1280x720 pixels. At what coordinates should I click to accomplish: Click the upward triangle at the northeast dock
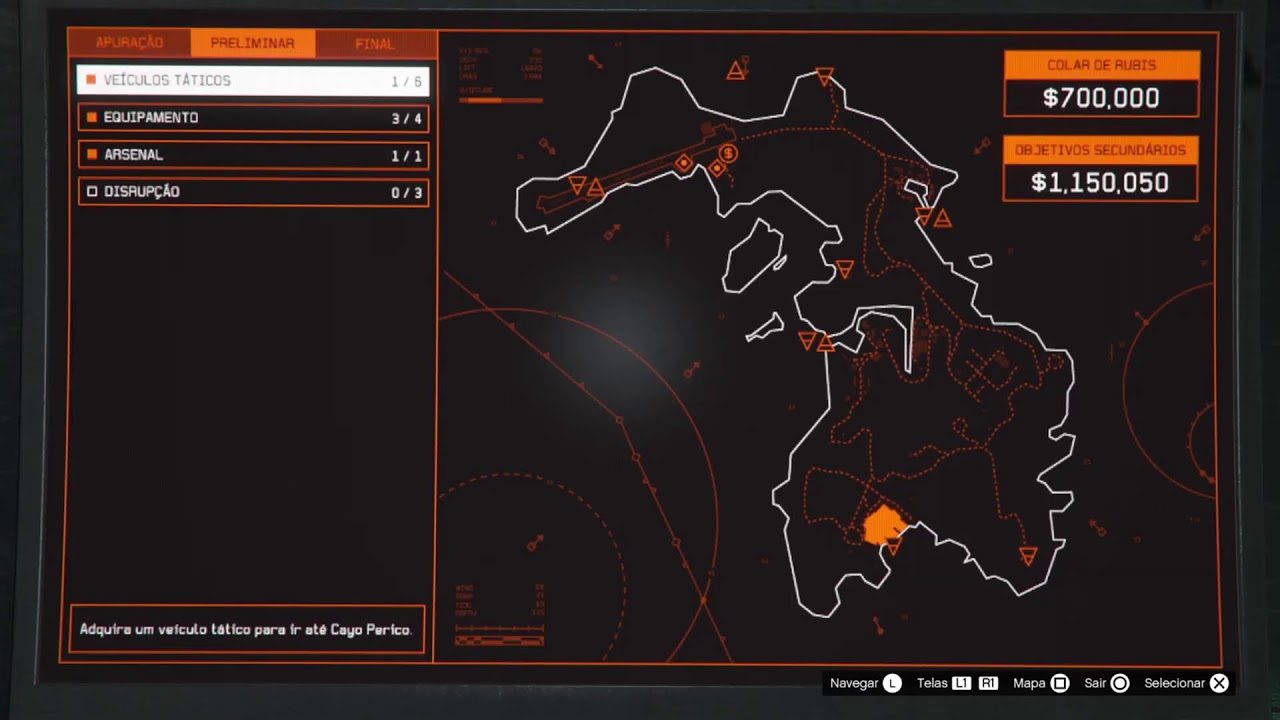942,219
